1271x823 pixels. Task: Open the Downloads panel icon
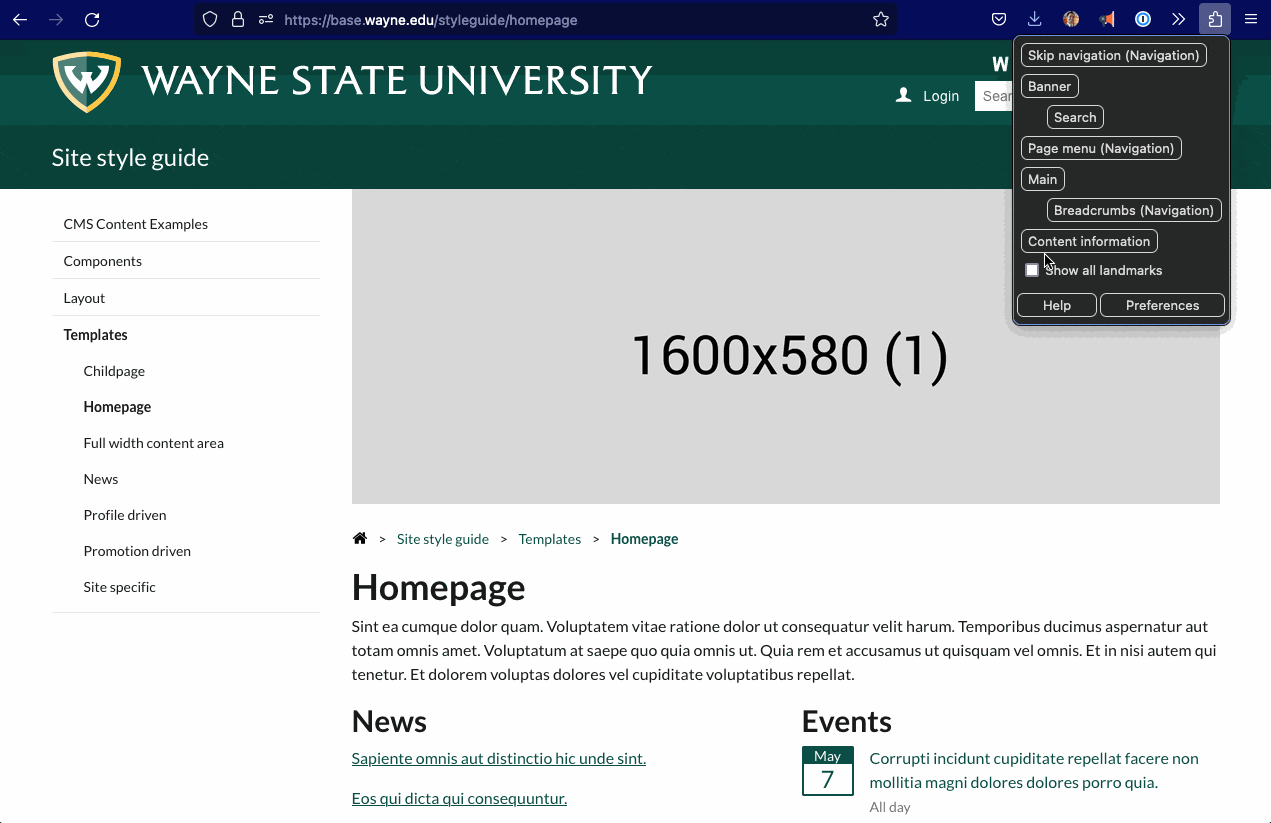click(1034, 19)
